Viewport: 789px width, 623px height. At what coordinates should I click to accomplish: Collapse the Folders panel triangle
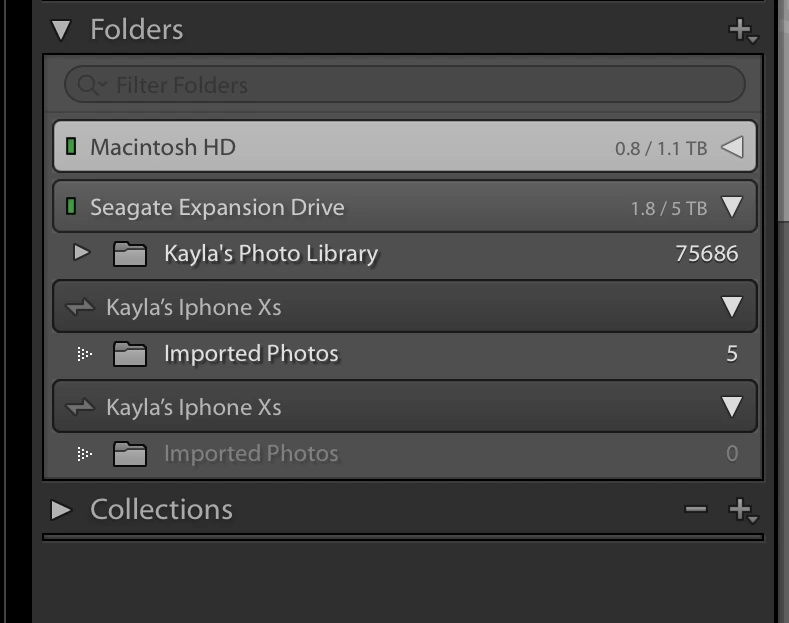click(61, 30)
